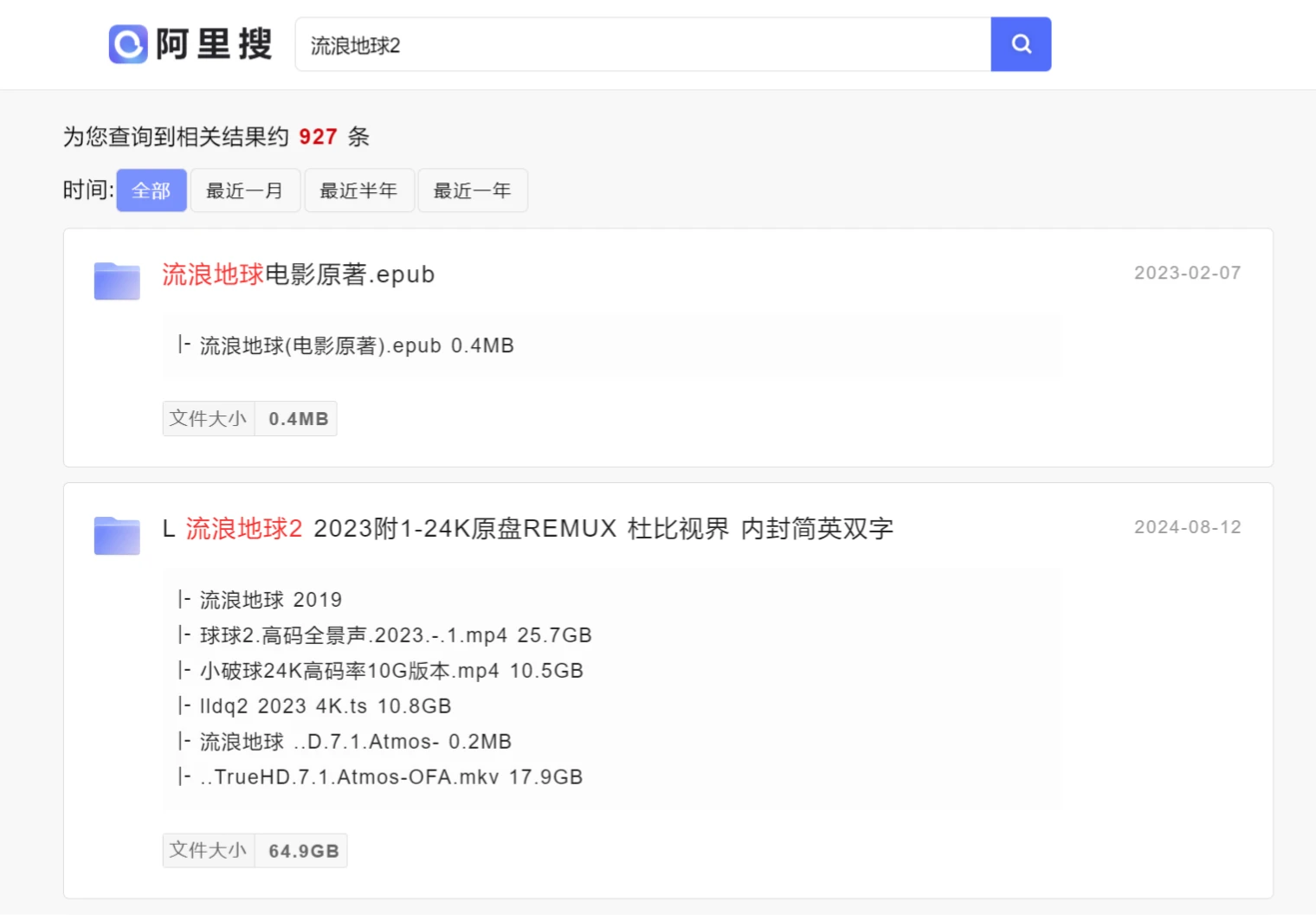Select the 最近半年 time filter

click(x=359, y=190)
